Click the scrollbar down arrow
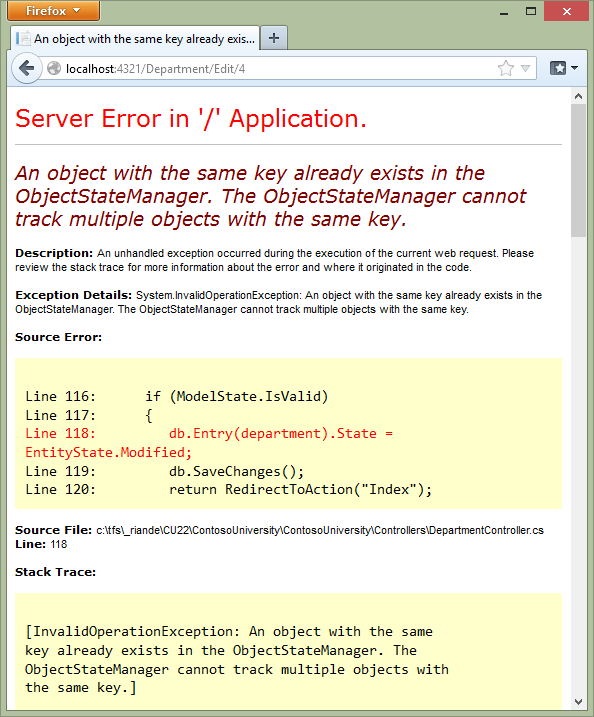Viewport: 594px width, 717px height. pyautogui.click(x=578, y=701)
